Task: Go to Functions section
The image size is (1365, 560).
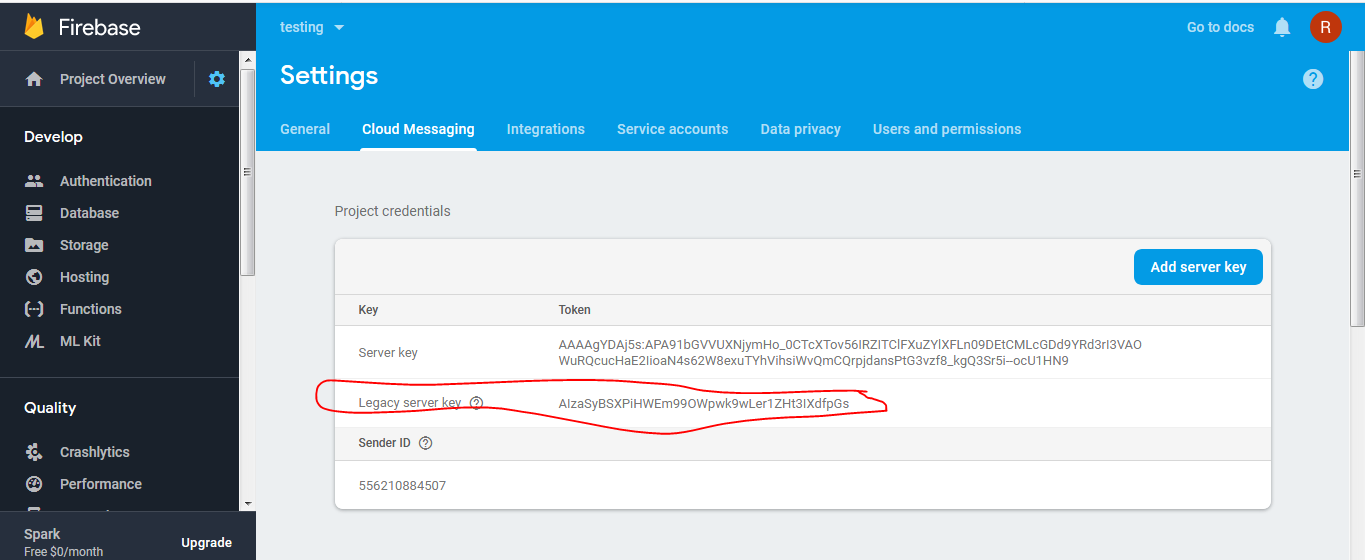Action: click(x=90, y=309)
